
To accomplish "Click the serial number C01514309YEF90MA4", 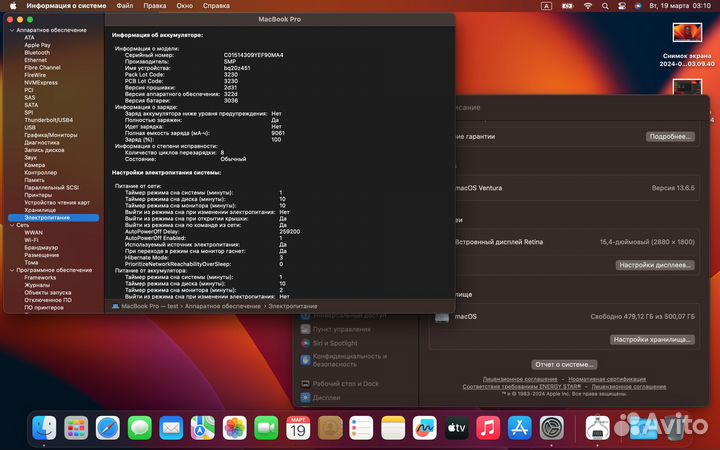I will [253, 55].
